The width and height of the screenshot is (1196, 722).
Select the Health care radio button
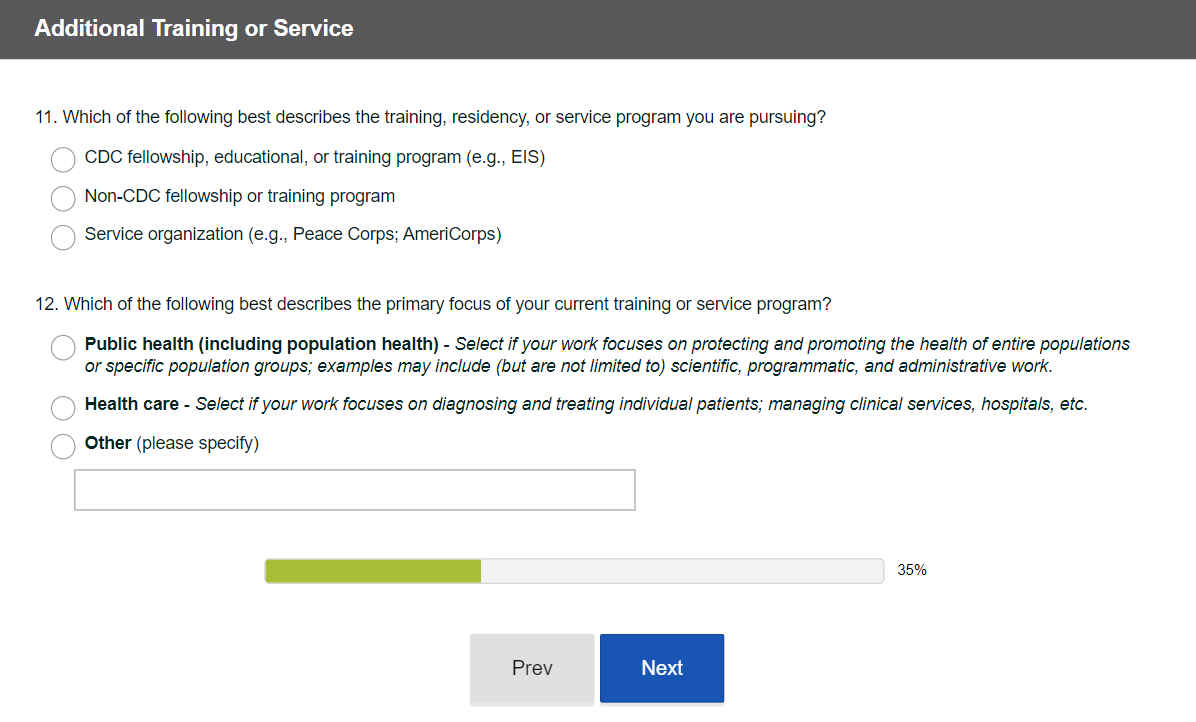click(63, 407)
